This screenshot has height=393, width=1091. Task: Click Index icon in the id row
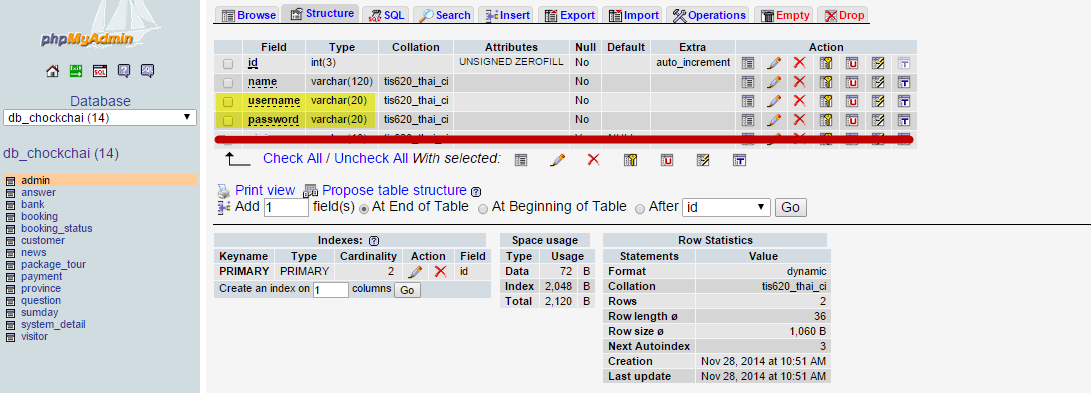878,63
